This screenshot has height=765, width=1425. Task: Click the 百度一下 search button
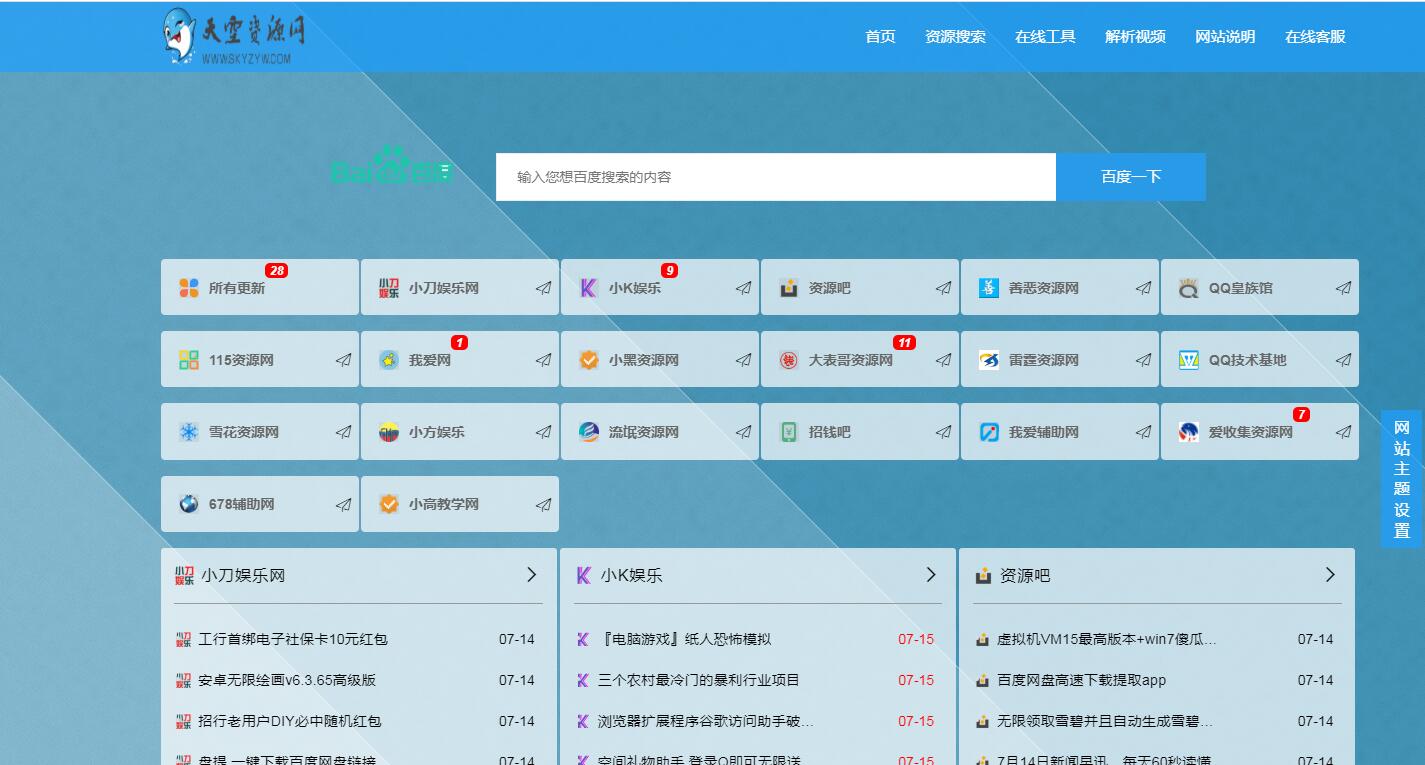tap(1131, 177)
